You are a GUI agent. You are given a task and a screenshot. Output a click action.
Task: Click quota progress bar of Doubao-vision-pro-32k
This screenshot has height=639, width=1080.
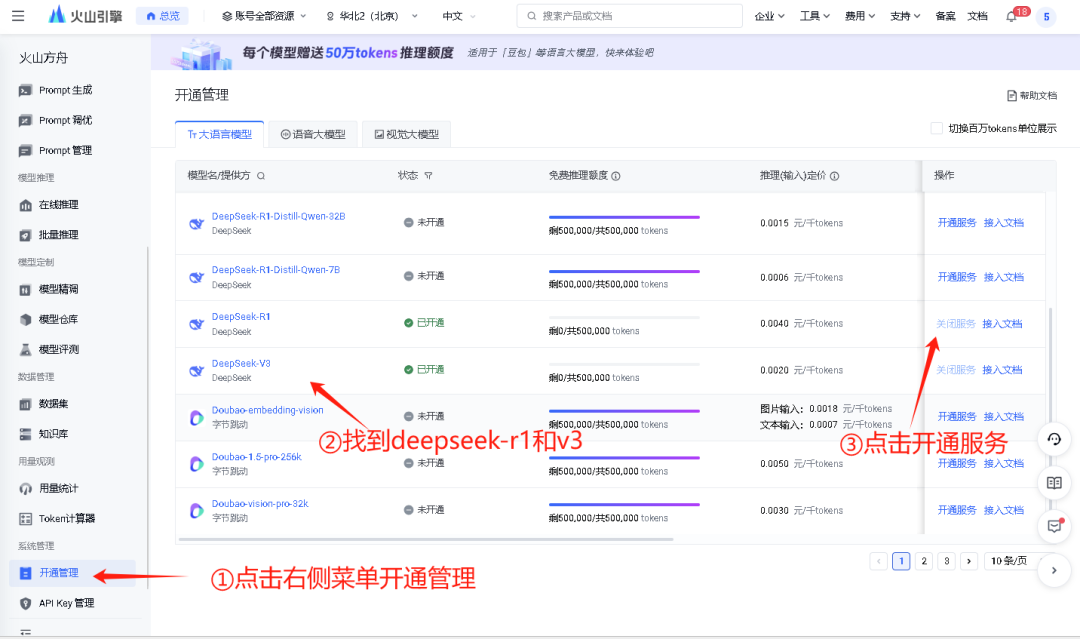click(x=624, y=505)
